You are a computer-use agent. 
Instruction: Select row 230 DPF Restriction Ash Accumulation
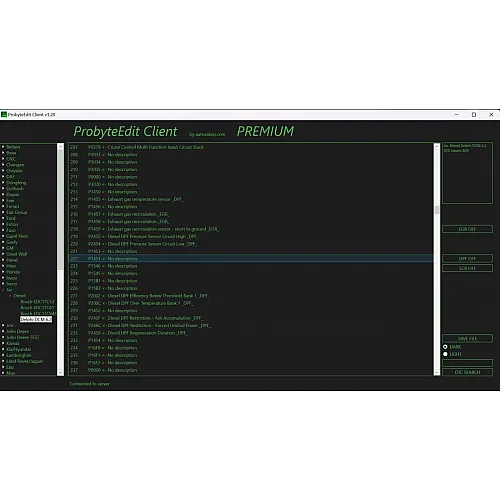[x=251, y=318]
